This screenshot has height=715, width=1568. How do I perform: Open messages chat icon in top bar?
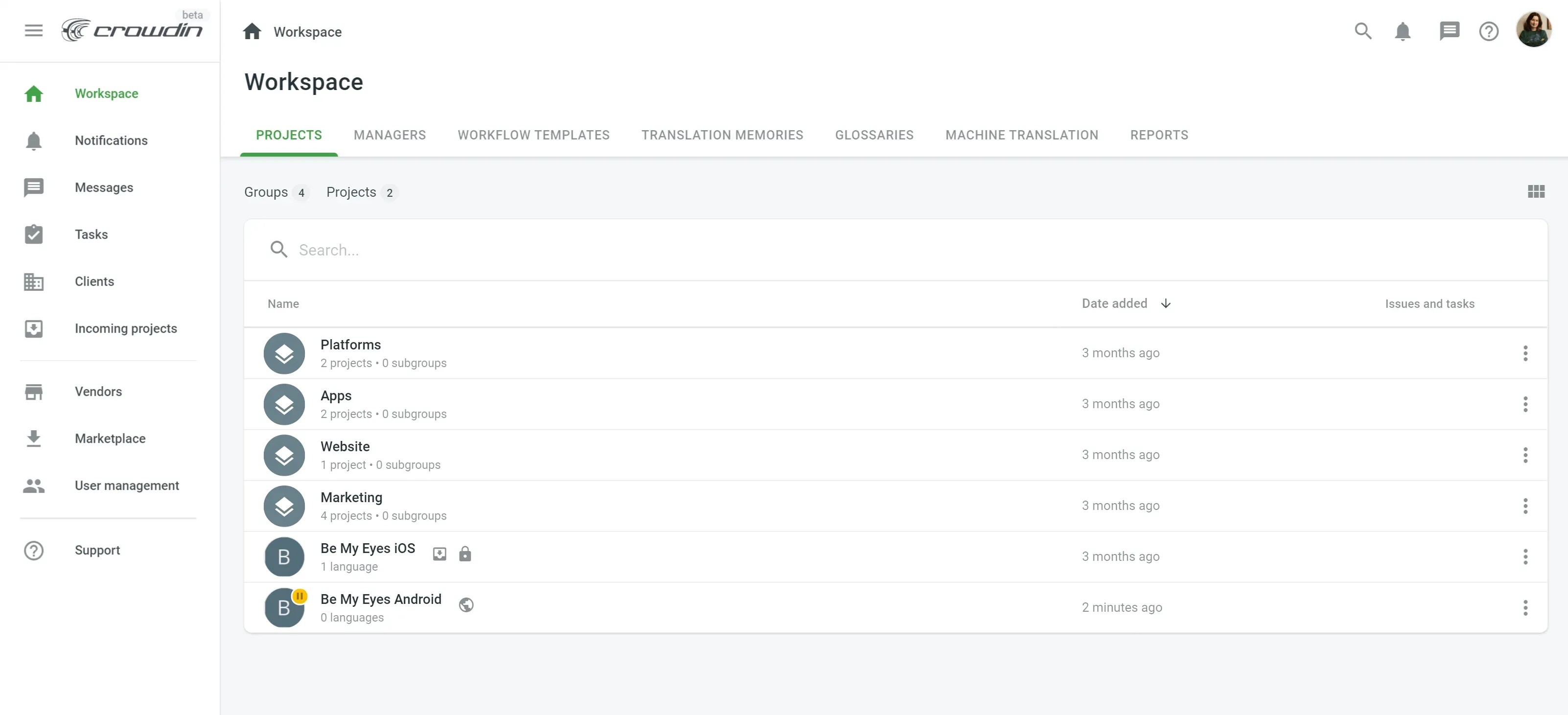[x=1449, y=31]
